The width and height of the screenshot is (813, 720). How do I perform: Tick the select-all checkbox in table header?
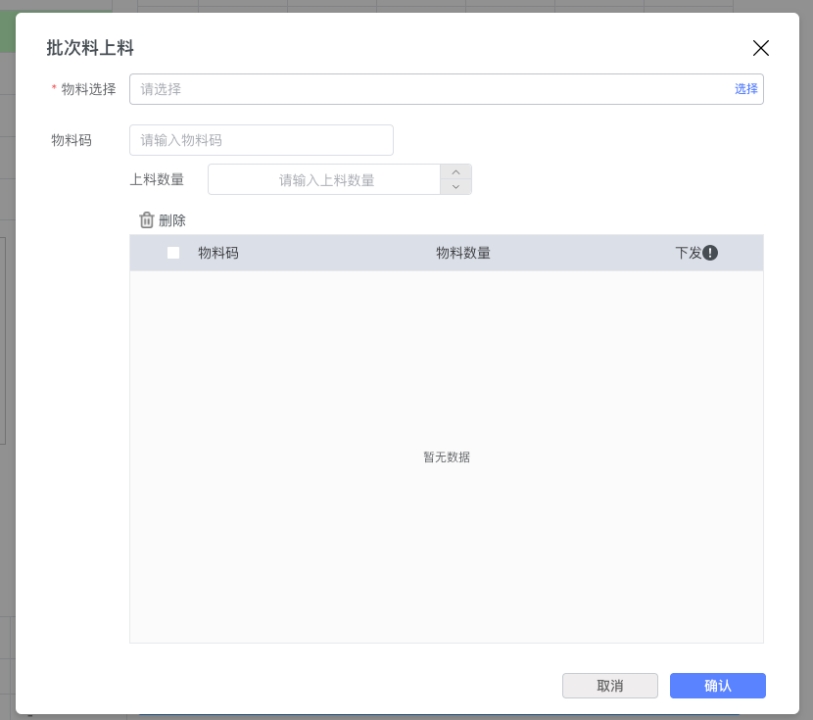173,253
